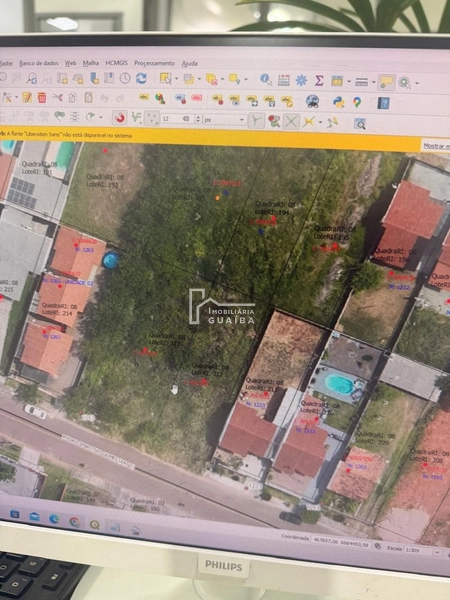This screenshot has width=450, height=600.
Task: Activate the Identify Features tool
Action: pyautogui.click(x=266, y=79)
